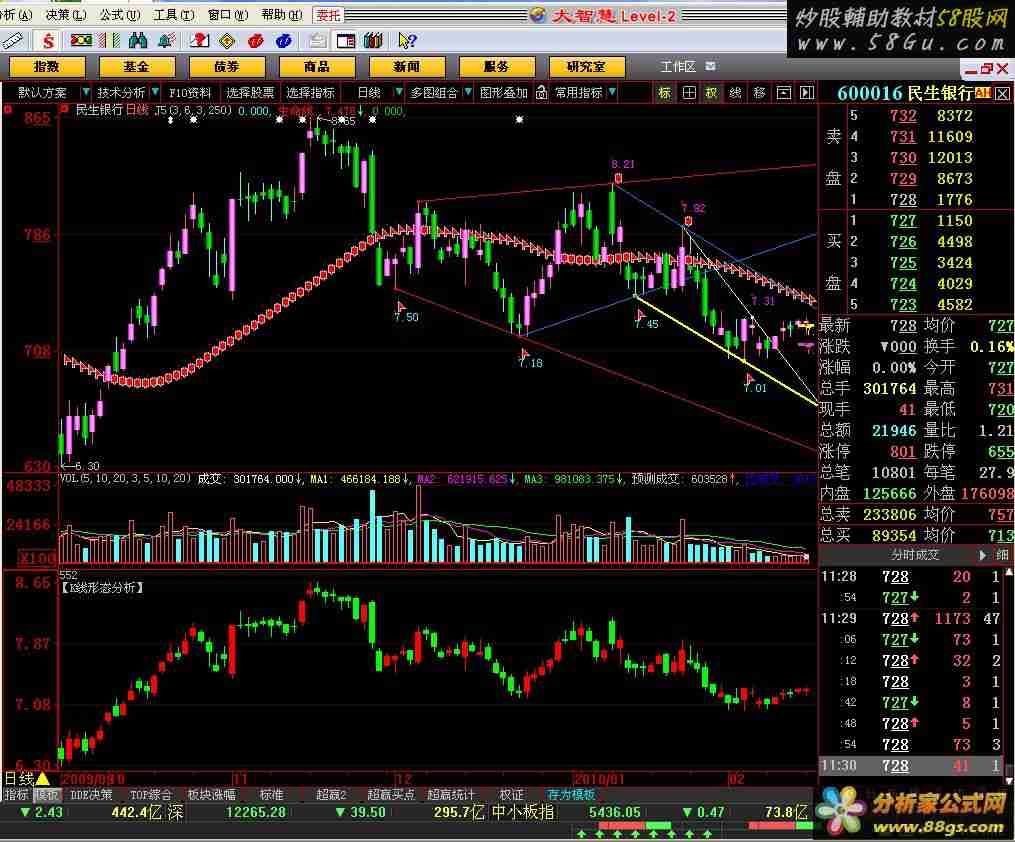Click the 委托 order button
Image resolution: width=1015 pixels, height=842 pixels.
328,15
